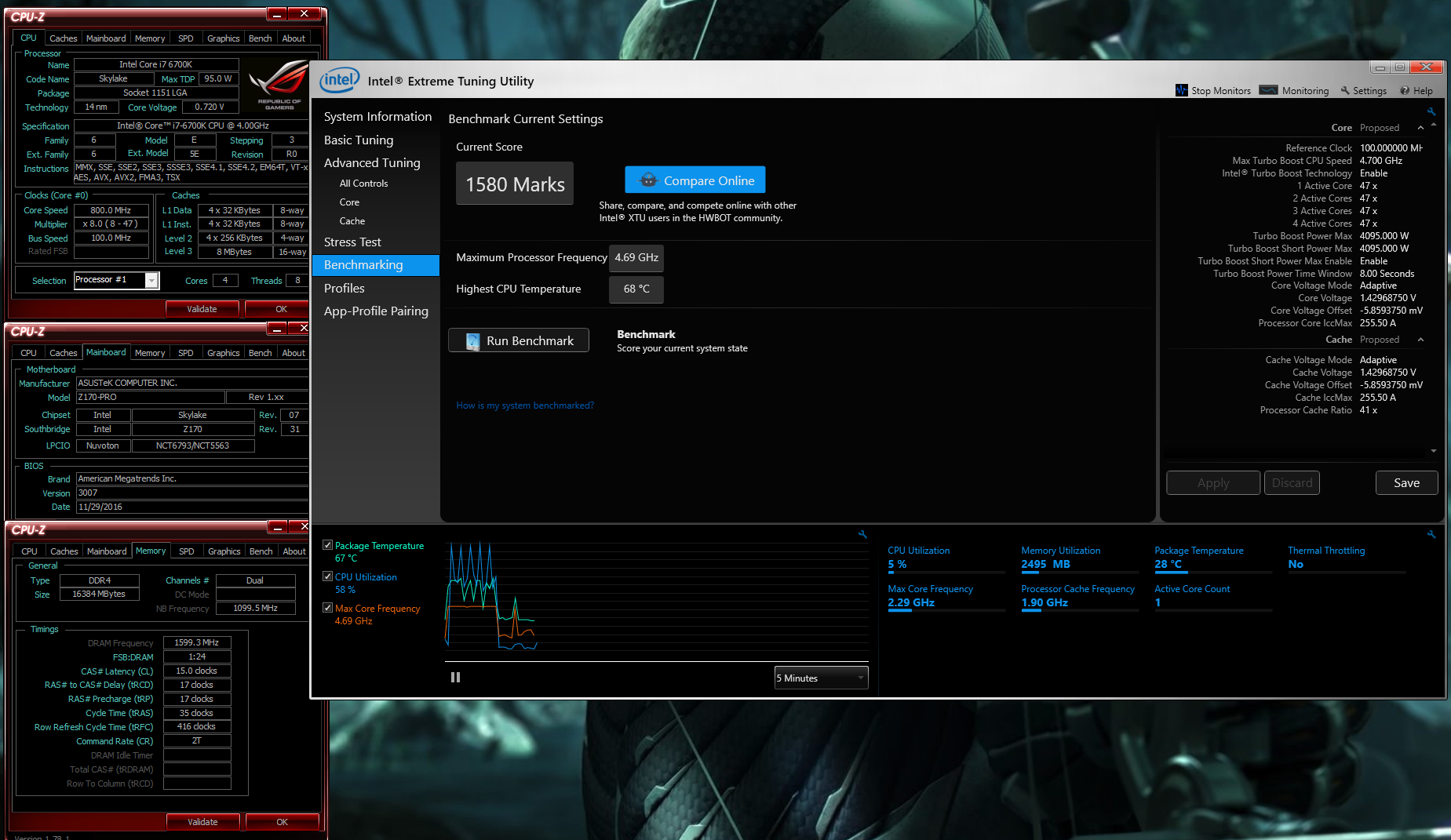Open the 5 Minutes time range dropdown

[821, 678]
